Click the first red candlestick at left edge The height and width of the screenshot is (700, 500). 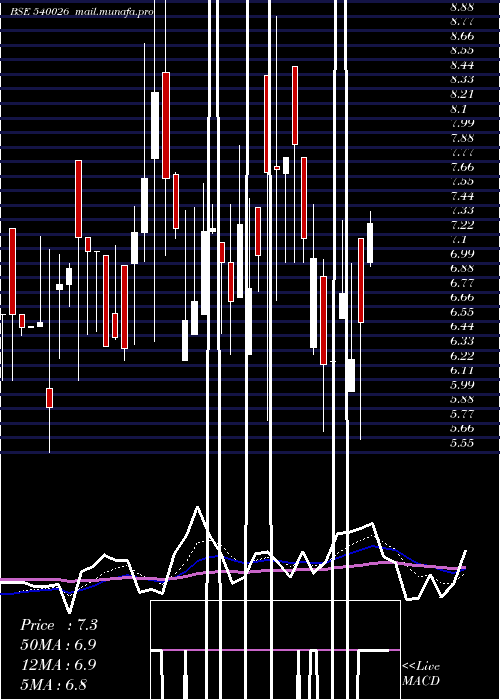coord(12,271)
